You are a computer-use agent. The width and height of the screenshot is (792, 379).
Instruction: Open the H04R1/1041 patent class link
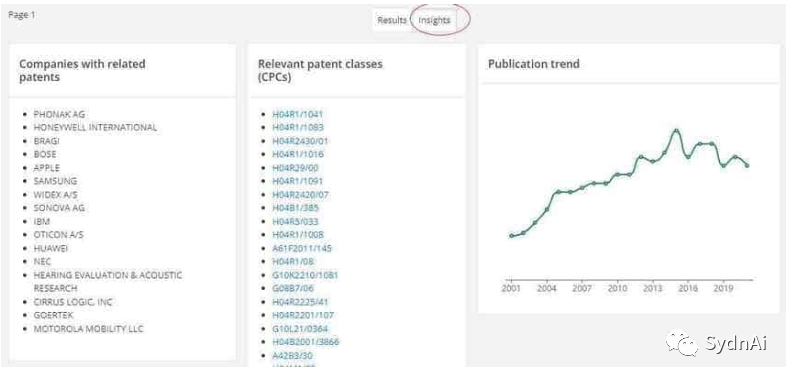coord(298,114)
